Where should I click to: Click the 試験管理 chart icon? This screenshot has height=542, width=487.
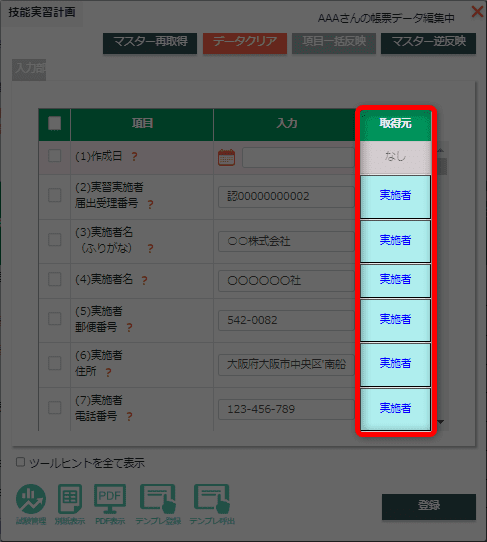point(31,499)
